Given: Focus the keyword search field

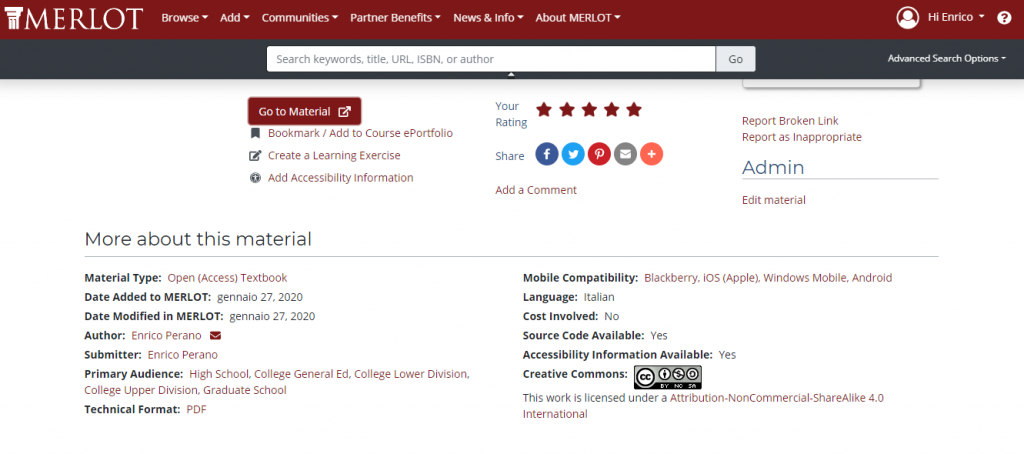Looking at the screenshot, I should coord(491,59).
